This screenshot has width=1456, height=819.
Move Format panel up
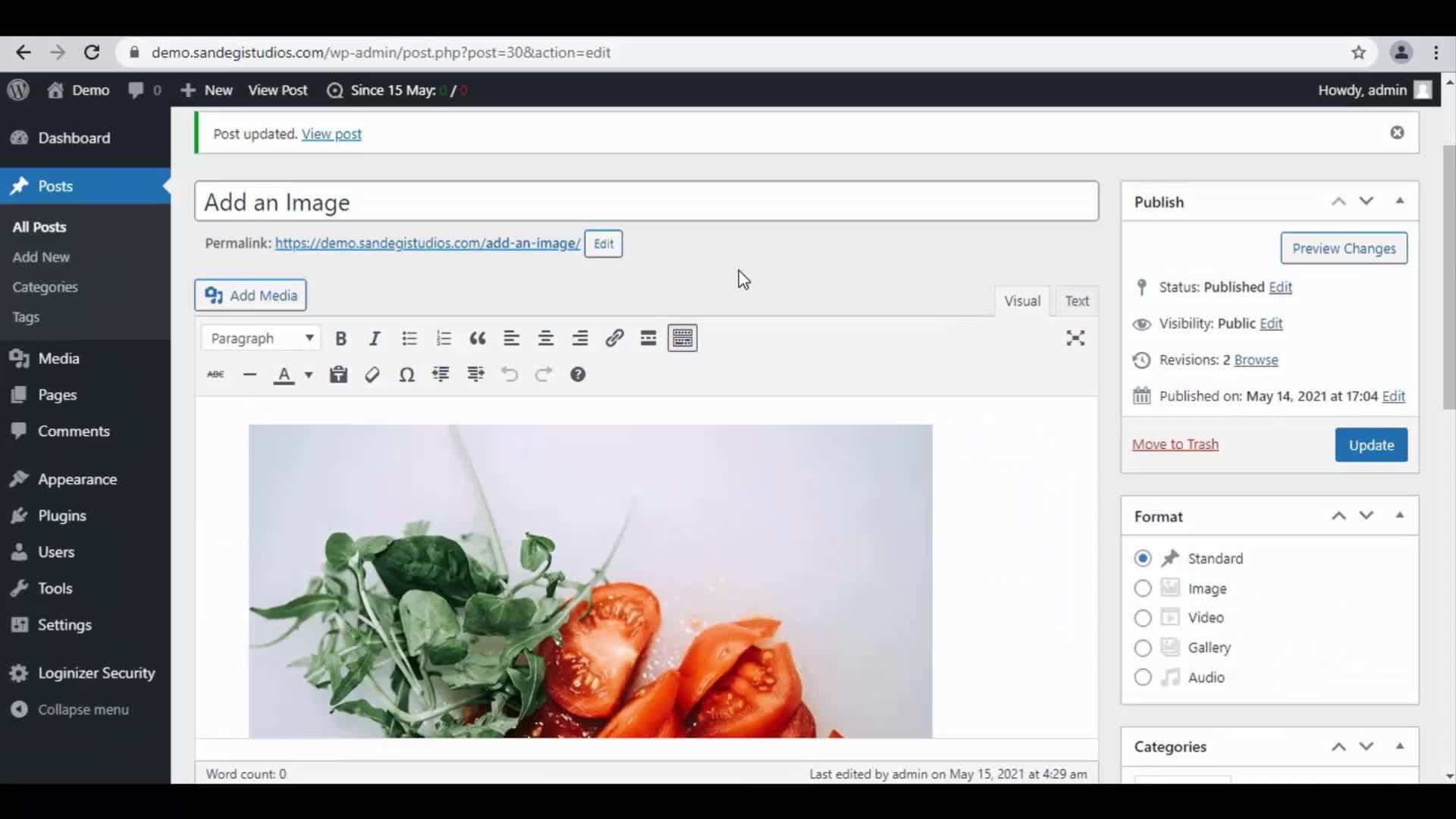point(1338,516)
